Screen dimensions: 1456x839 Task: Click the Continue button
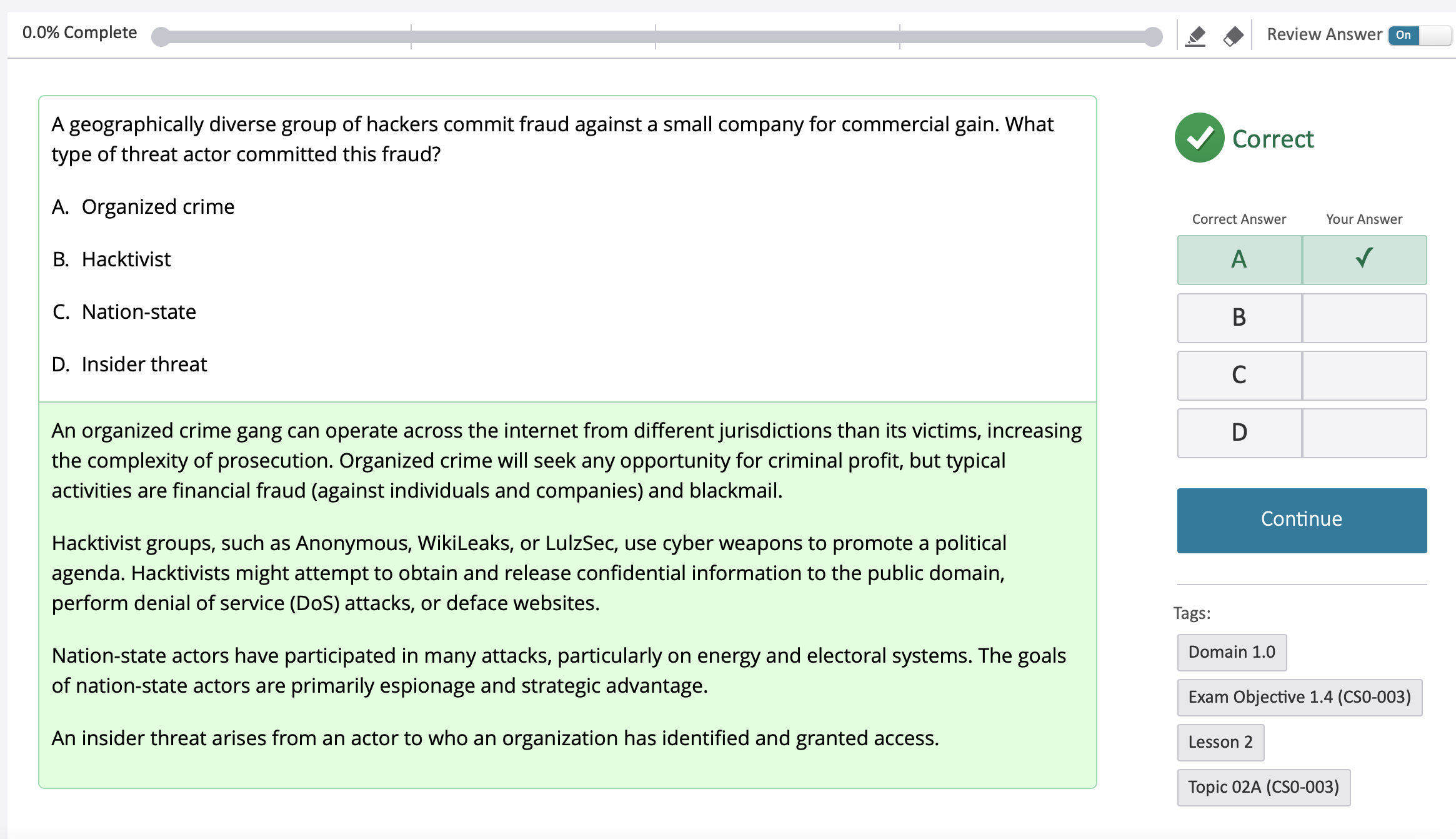coord(1302,520)
